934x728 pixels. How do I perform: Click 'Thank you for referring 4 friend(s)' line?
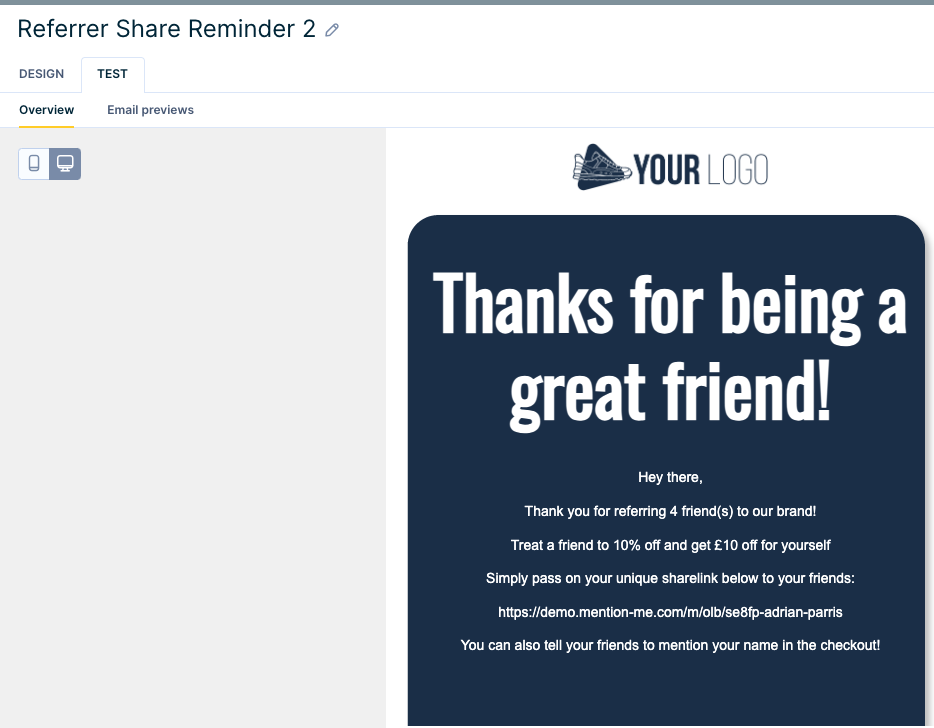coord(670,511)
